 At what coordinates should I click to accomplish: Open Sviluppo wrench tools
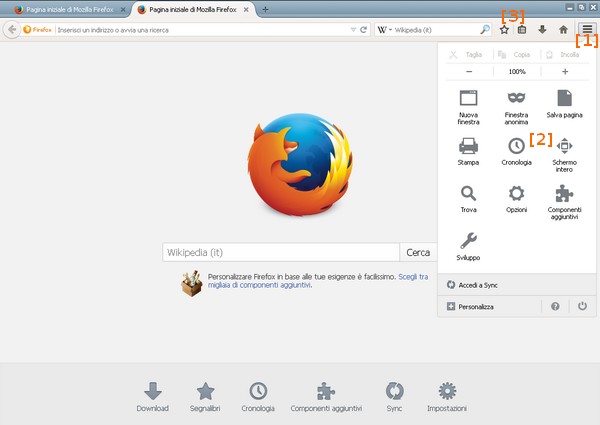468,246
